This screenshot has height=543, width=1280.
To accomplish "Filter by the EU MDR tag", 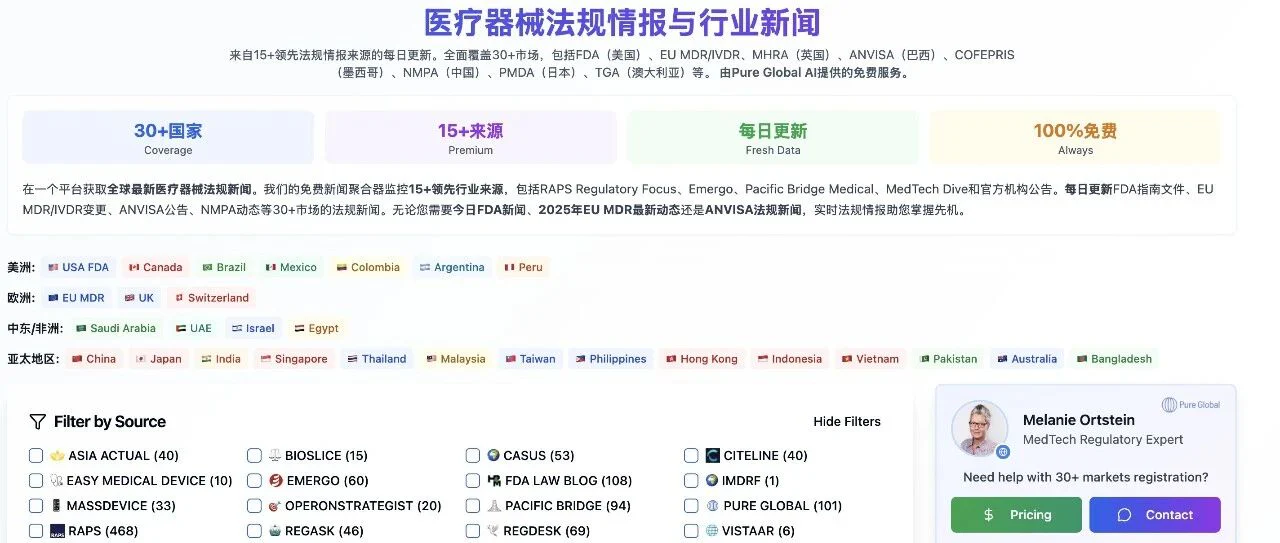I will pyautogui.click(x=76, y=298).
